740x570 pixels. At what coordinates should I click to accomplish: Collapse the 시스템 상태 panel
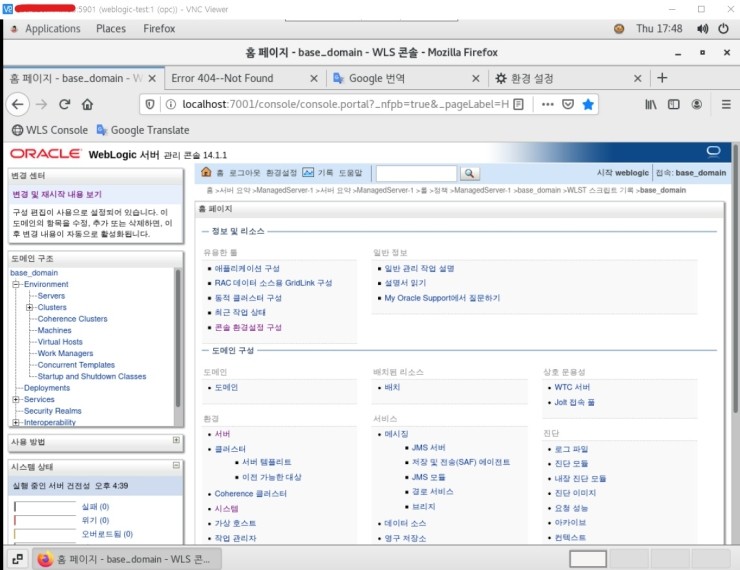point(176,465)
